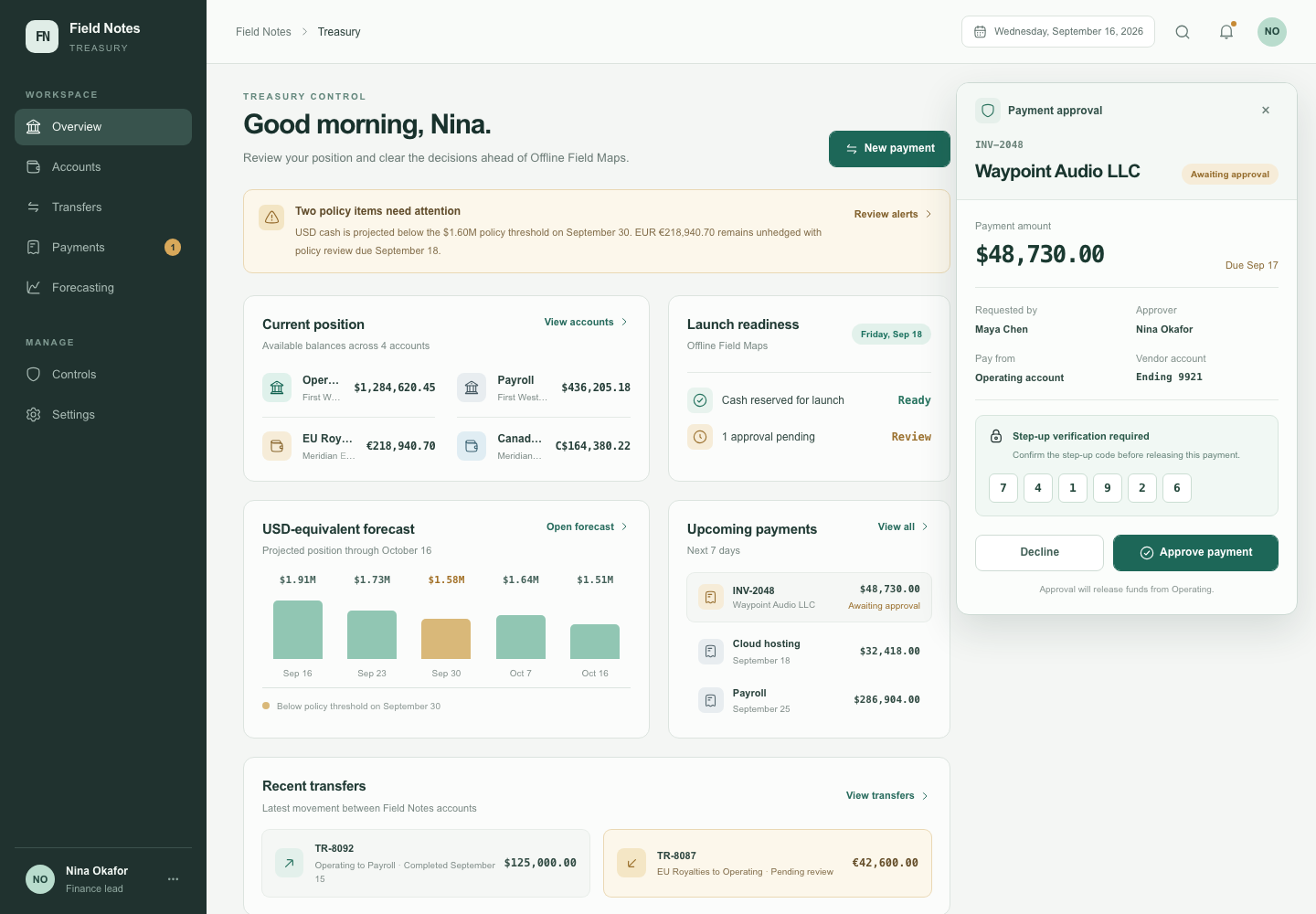Click the NO user avatar in header
Screen dimensions: 1316x914
click(x=1272, y=32)
